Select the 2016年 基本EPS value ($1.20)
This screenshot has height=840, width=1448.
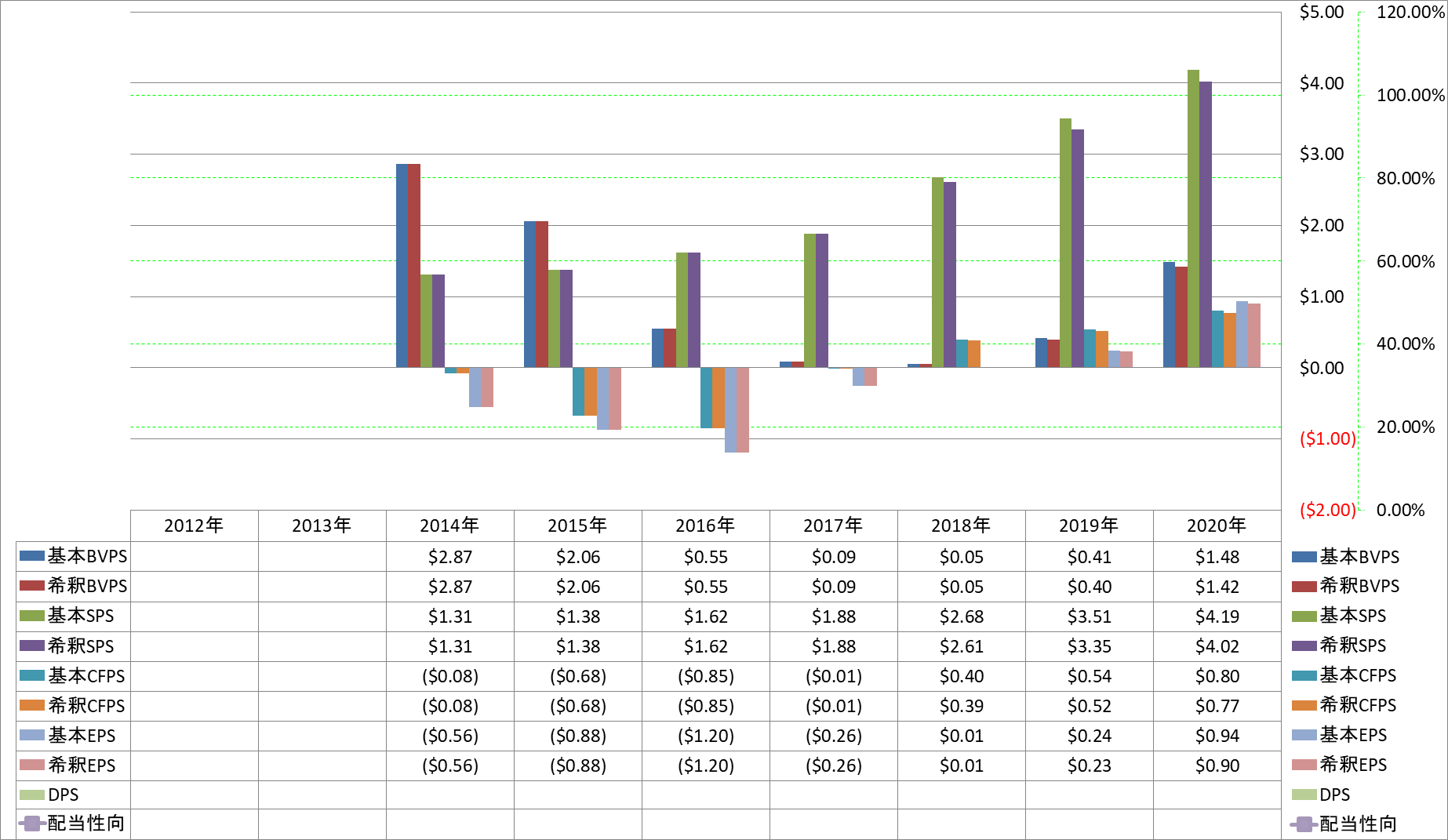pos(706,736)
